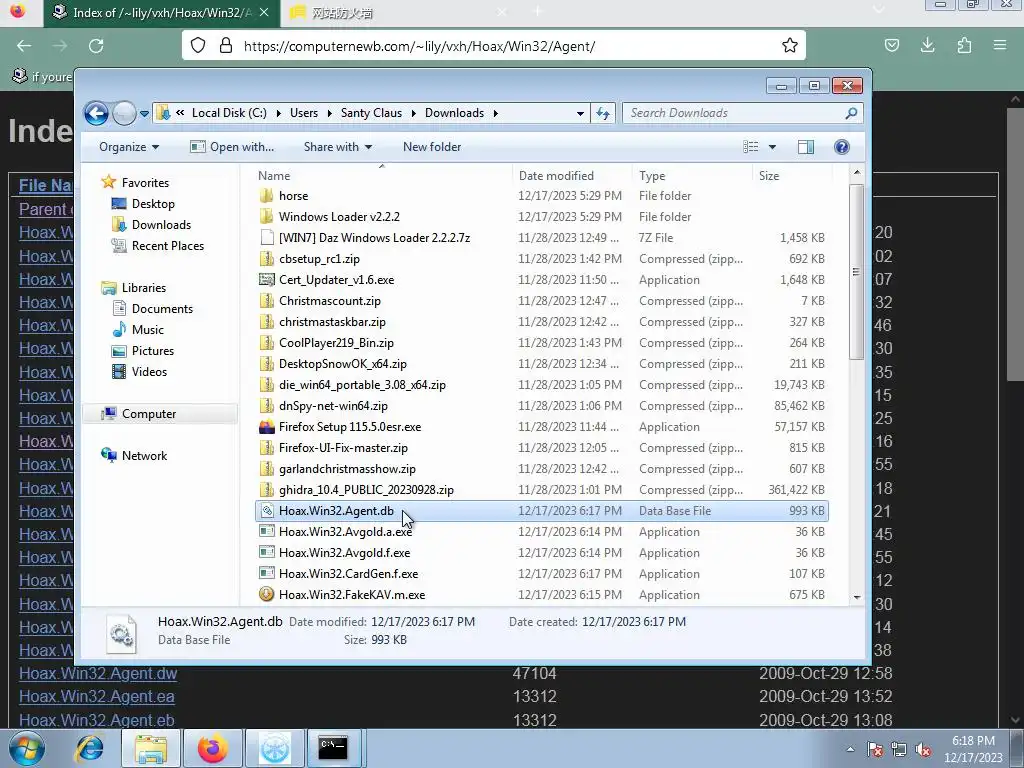The width and height of the screenshot is (1024, 768).
Task: Select Cert_Updater_v1.6.exe icon
Action: tap(266, 280)
